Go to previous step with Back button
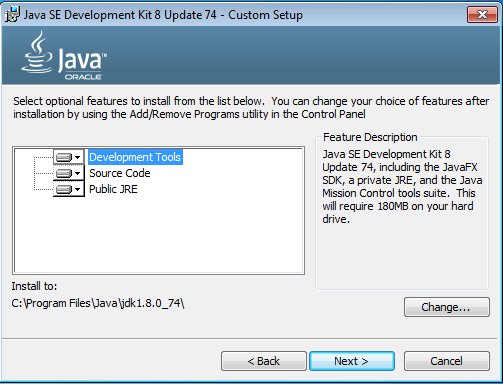This screenshot has height=384, width=503. (264, 361)
